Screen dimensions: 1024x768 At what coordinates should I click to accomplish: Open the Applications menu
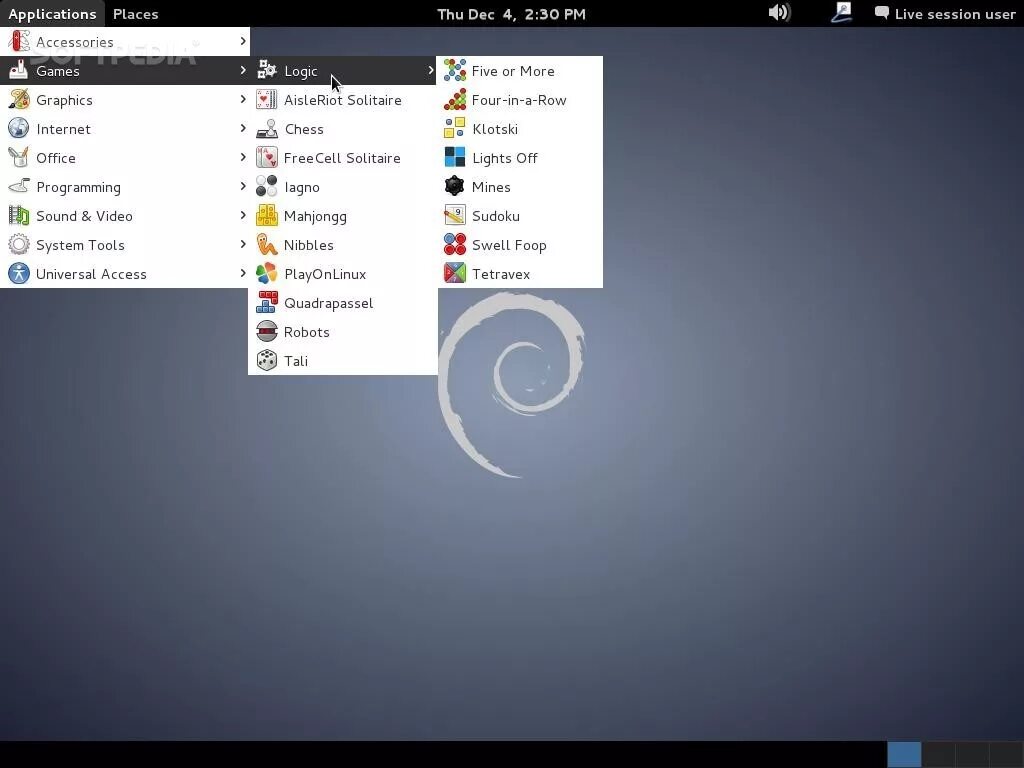(52, 14)
